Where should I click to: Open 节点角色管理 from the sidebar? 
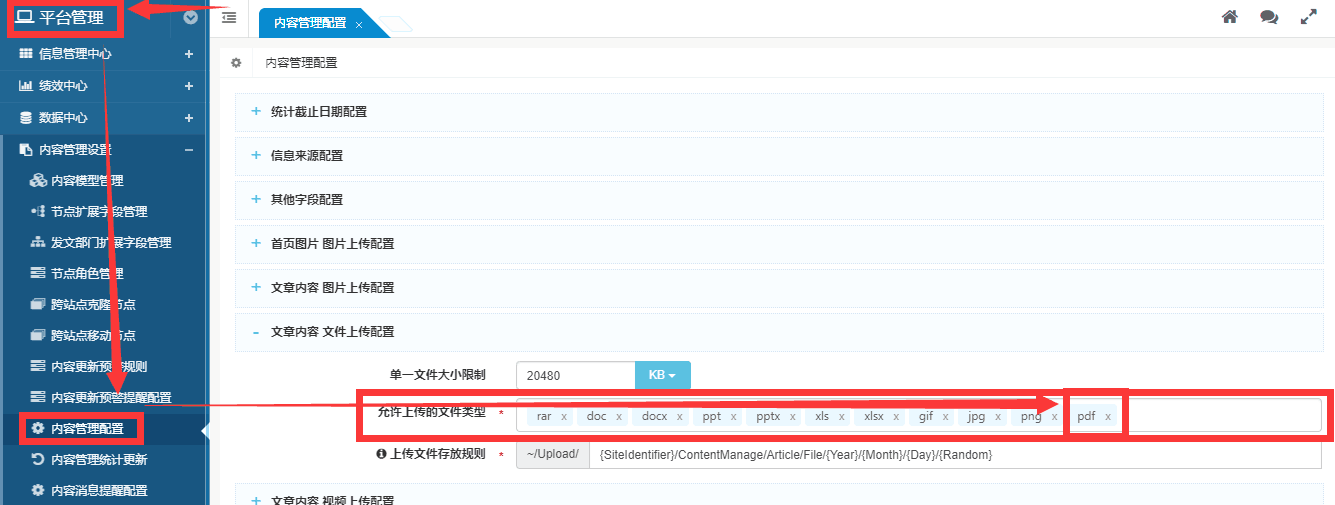[x=87, y=273]
